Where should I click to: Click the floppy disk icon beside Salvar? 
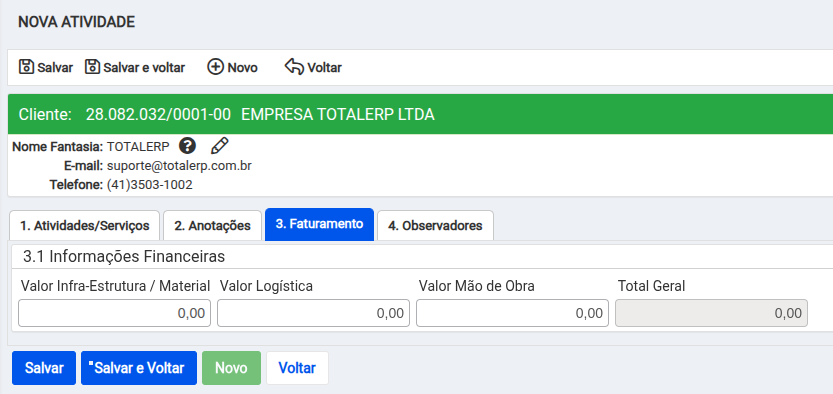[x=26, y=67]
